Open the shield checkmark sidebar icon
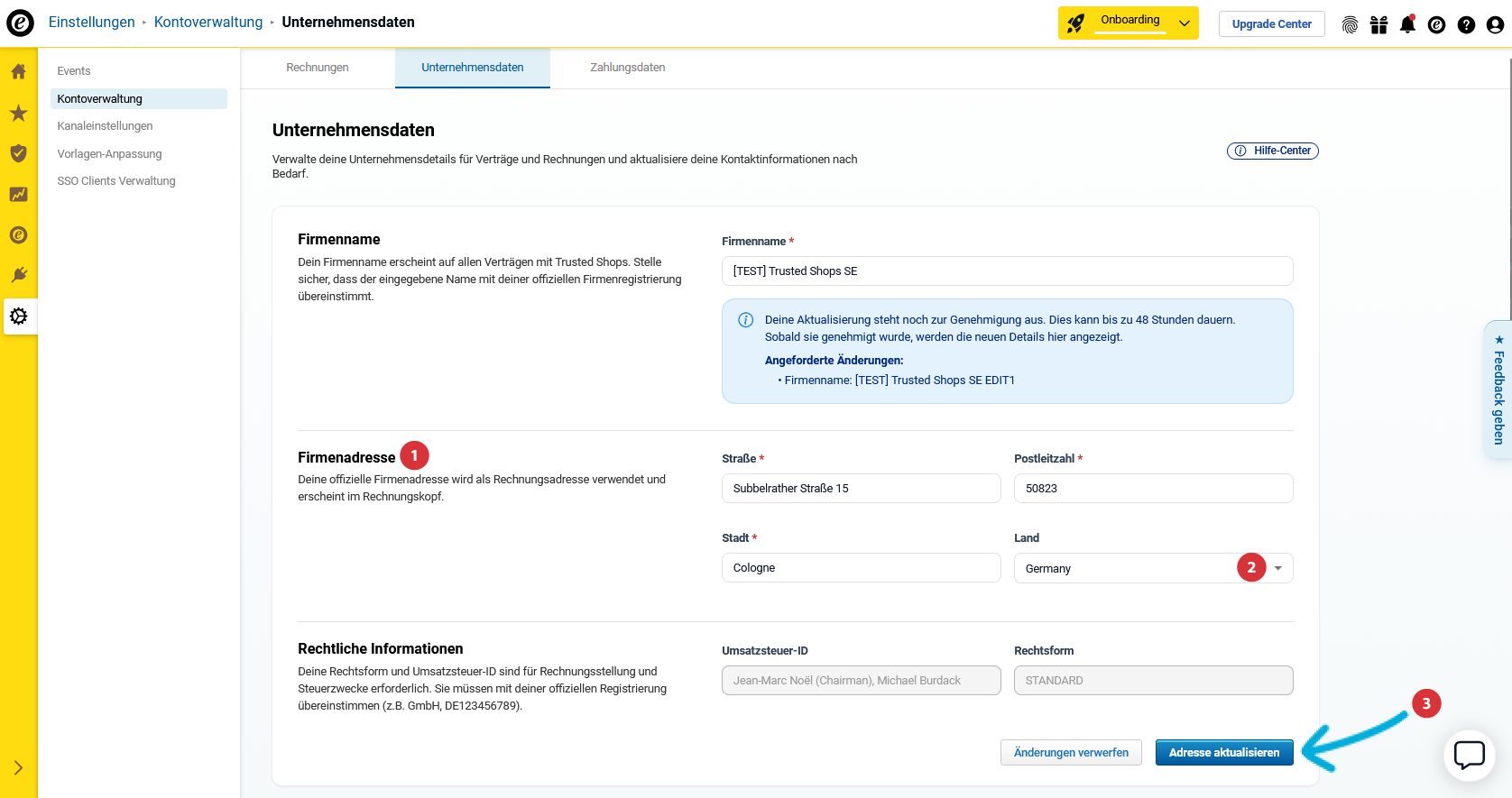Screen dimensions: 1512x798 (x=18, y=153)
